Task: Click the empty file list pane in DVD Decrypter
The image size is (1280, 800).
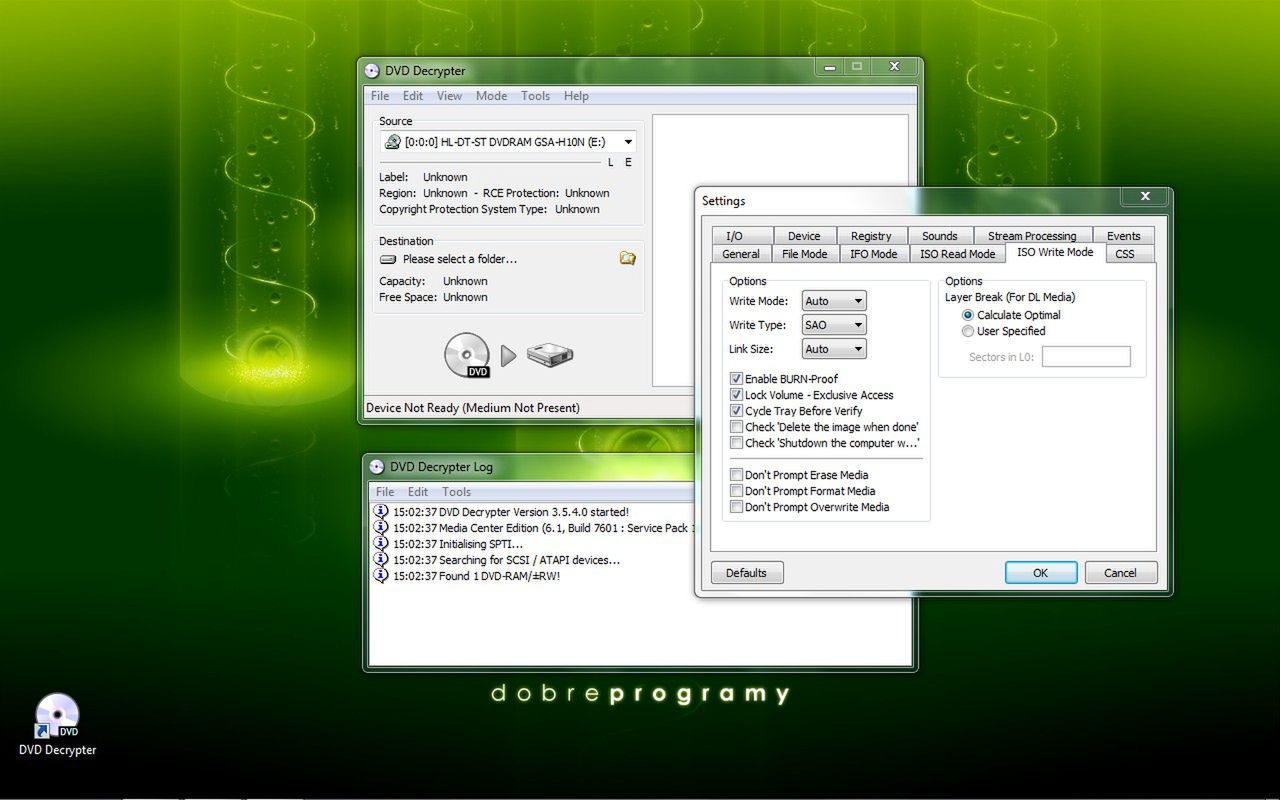Action: [x=780, y=250]
